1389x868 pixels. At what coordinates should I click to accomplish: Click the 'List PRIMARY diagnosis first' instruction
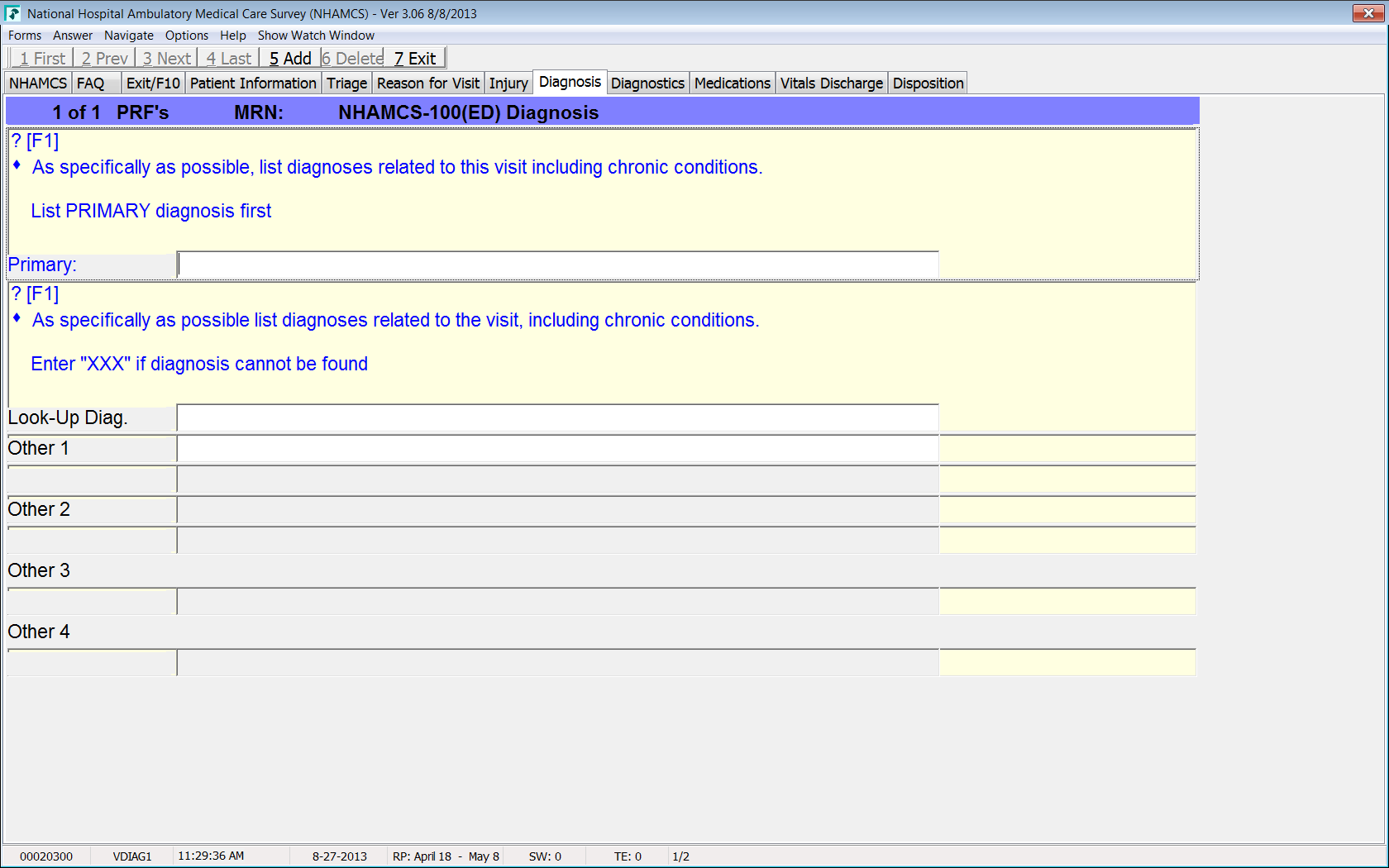pos(151,211)
